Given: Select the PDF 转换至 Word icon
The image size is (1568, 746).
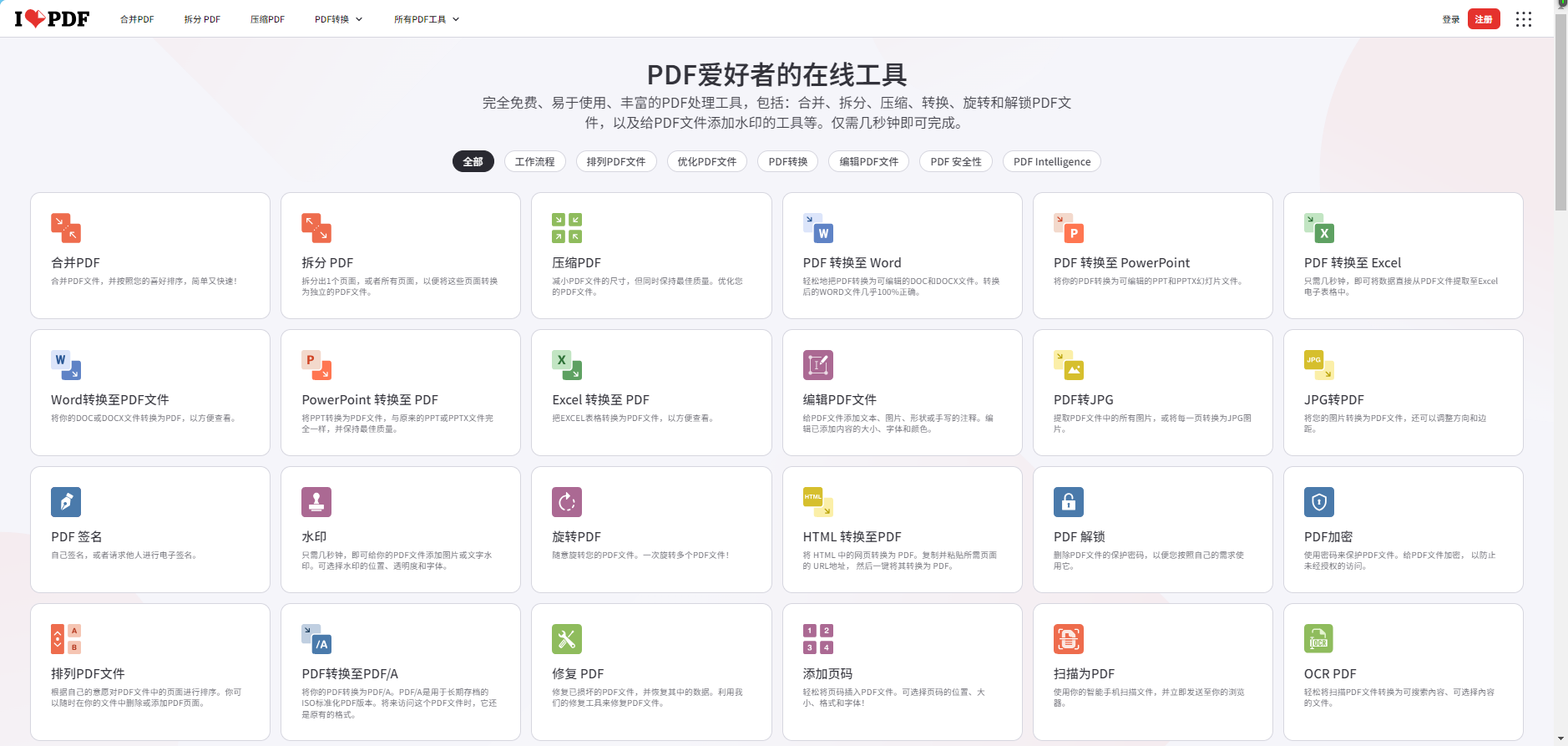Looking at the screenshot, I should pyautogui.click(x=818, y=228).
